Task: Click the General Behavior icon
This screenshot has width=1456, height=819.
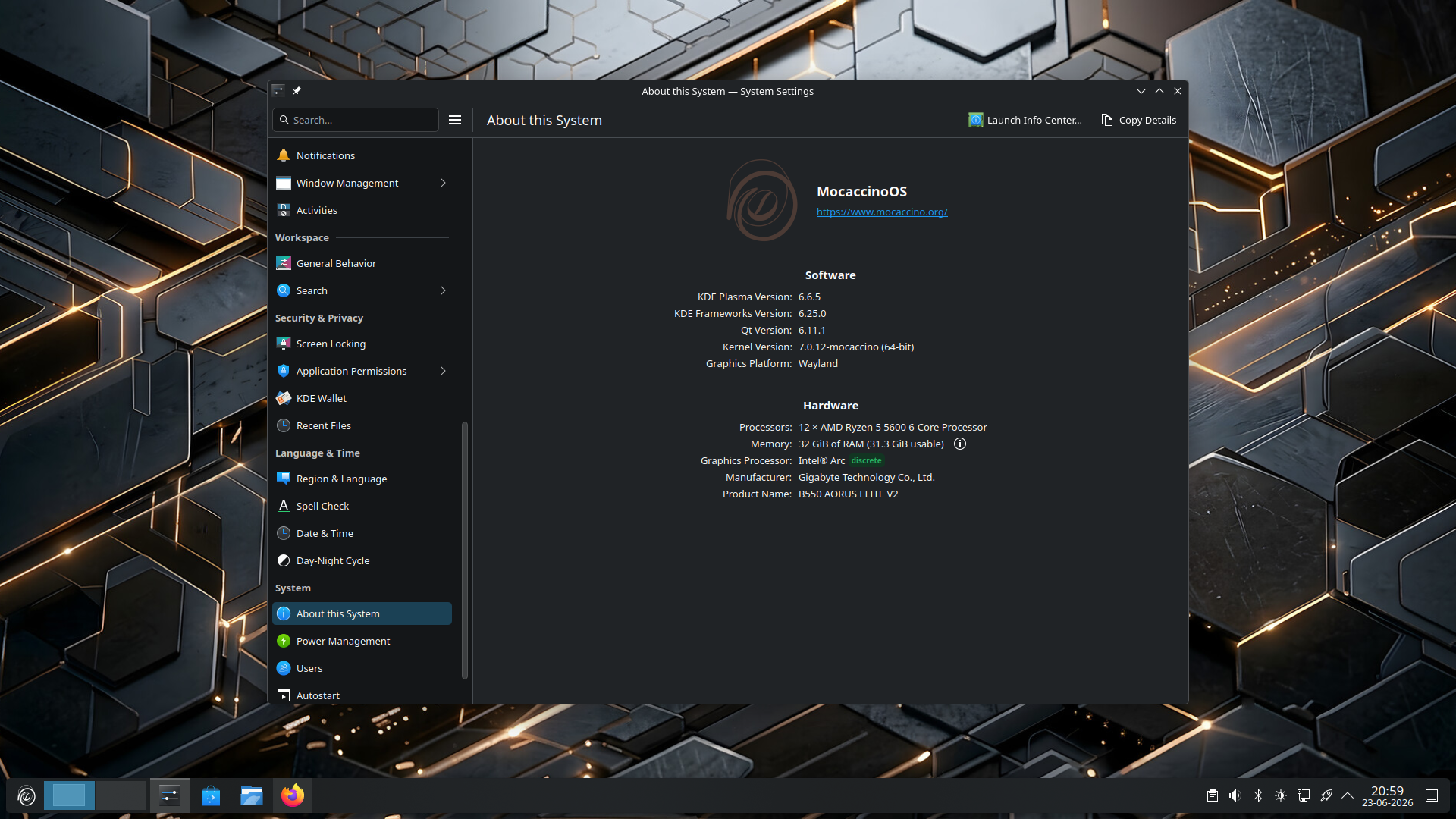Action: coord(284,263)
